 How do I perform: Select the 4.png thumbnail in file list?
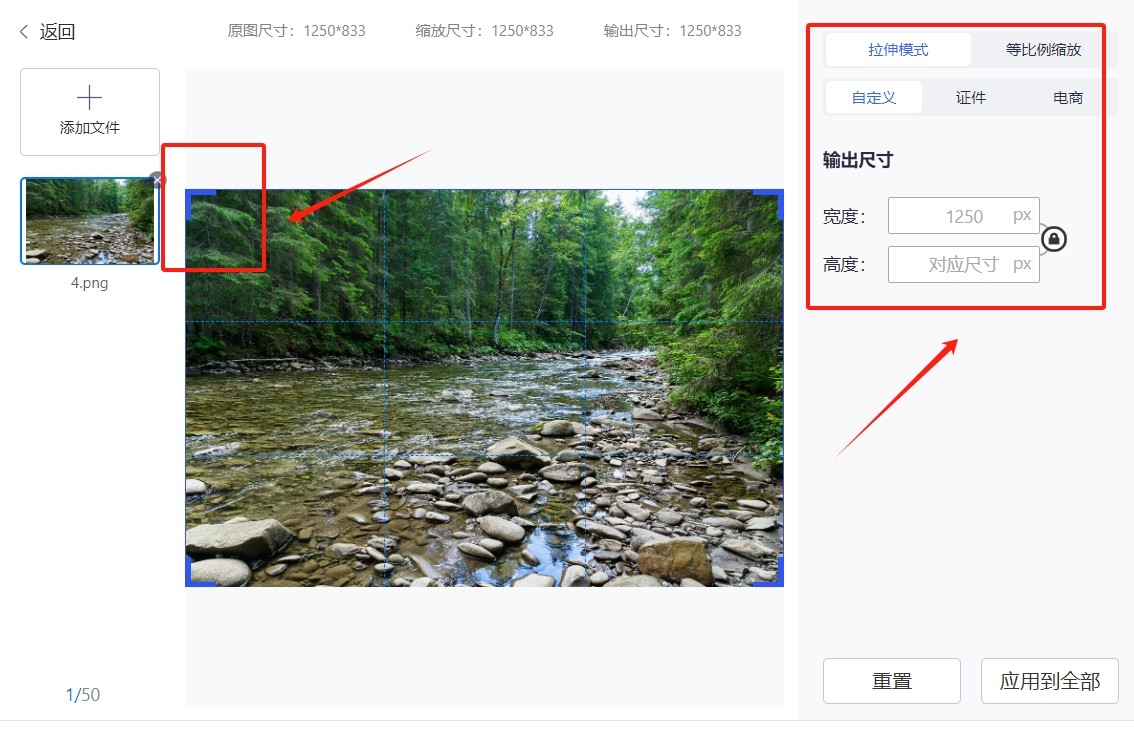click(89, 221)
